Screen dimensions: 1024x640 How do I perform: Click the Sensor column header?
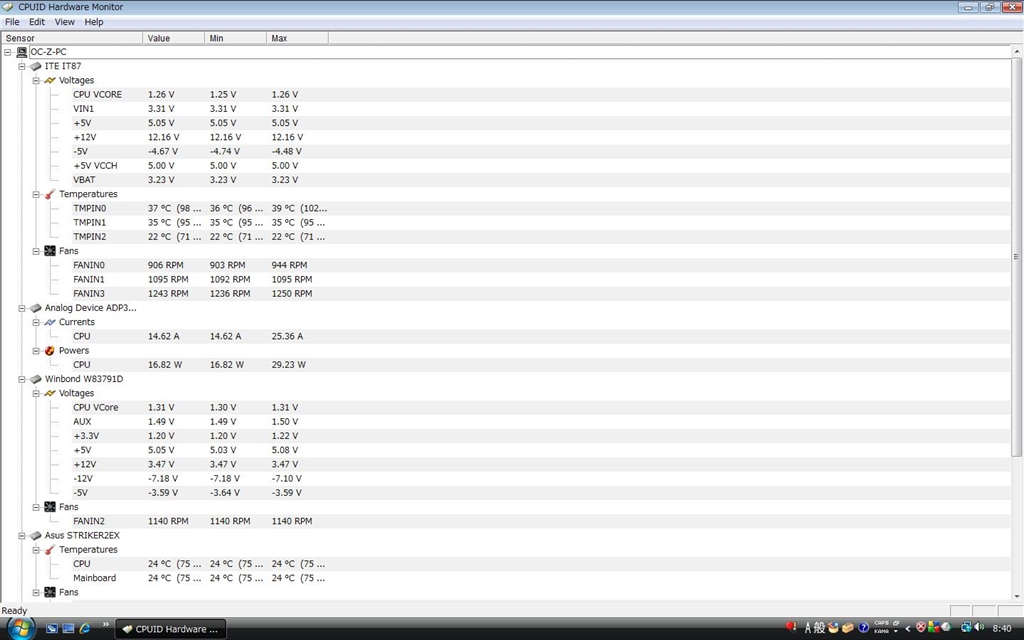coord(72,38)
